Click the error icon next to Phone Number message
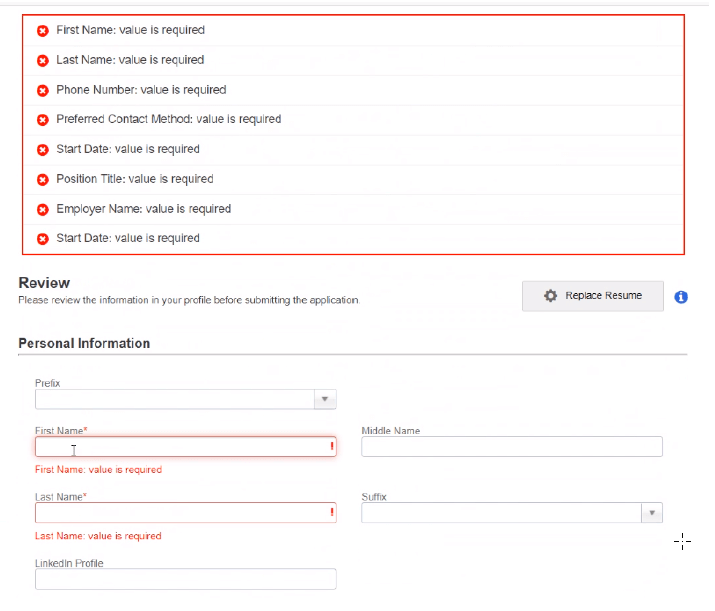This screenshot has width=715, height=611. click(43, 91)
